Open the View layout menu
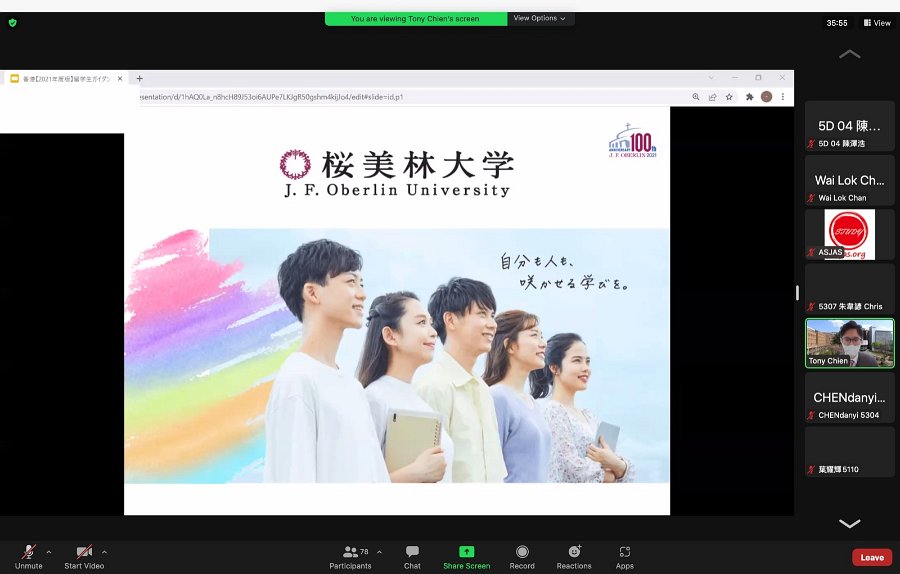900x574 pixels. tap(877, 23)
